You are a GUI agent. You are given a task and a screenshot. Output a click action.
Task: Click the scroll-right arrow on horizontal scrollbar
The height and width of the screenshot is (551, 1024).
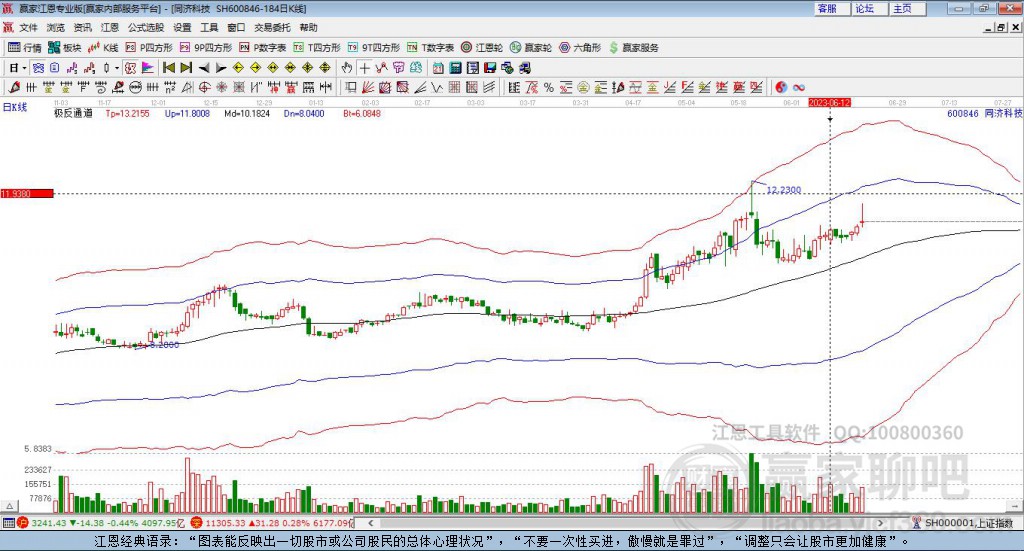pyautogui.click(x=880, y=523)
